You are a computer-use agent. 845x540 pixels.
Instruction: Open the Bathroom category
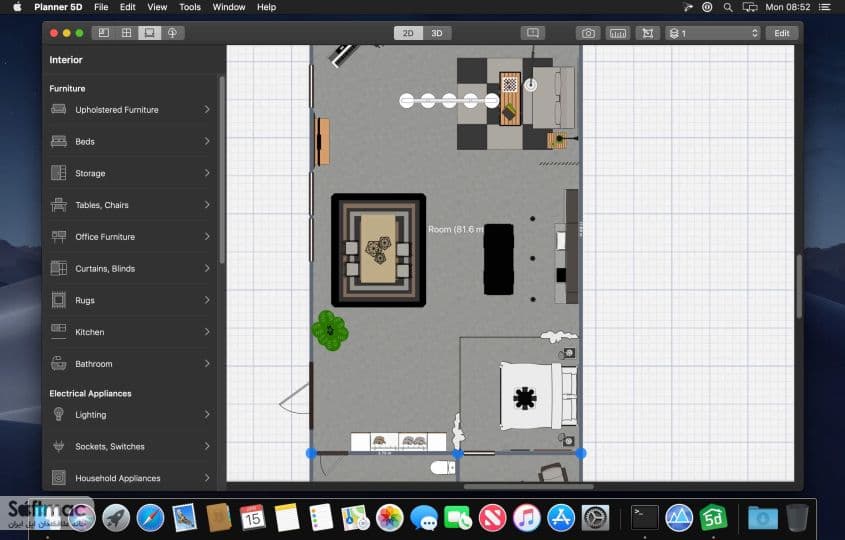pyautogui.click(x=130, y=364)
